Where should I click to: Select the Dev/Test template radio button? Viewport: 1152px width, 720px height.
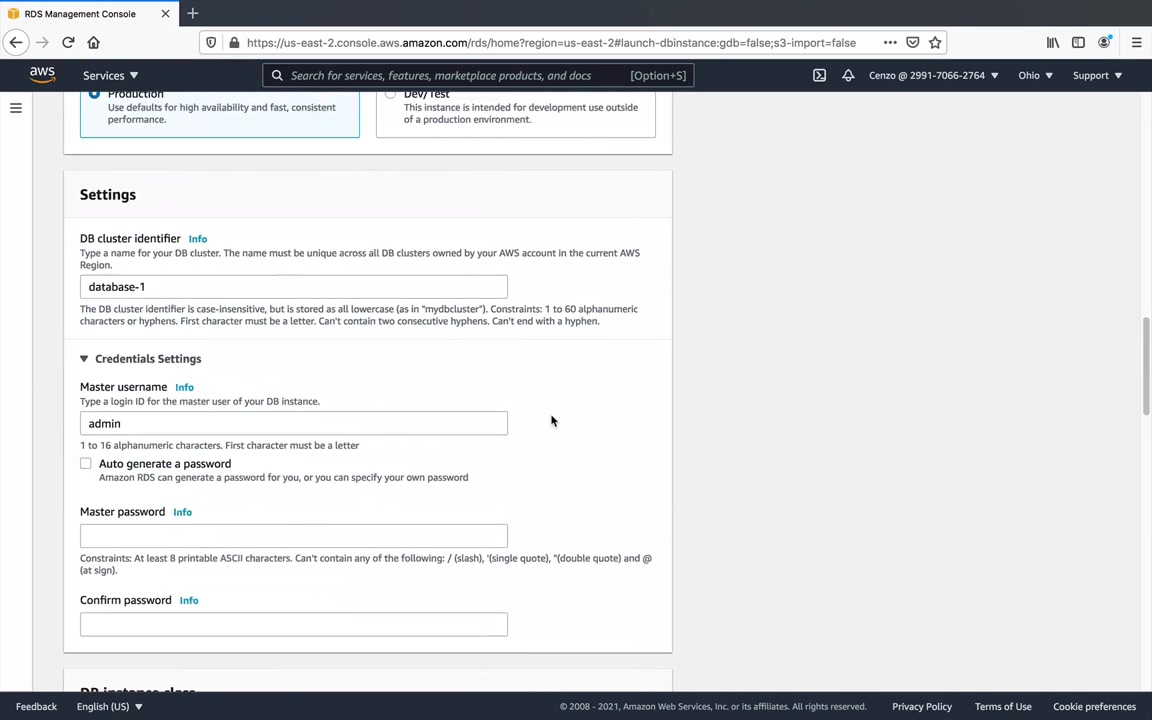[x=390, y=94]
